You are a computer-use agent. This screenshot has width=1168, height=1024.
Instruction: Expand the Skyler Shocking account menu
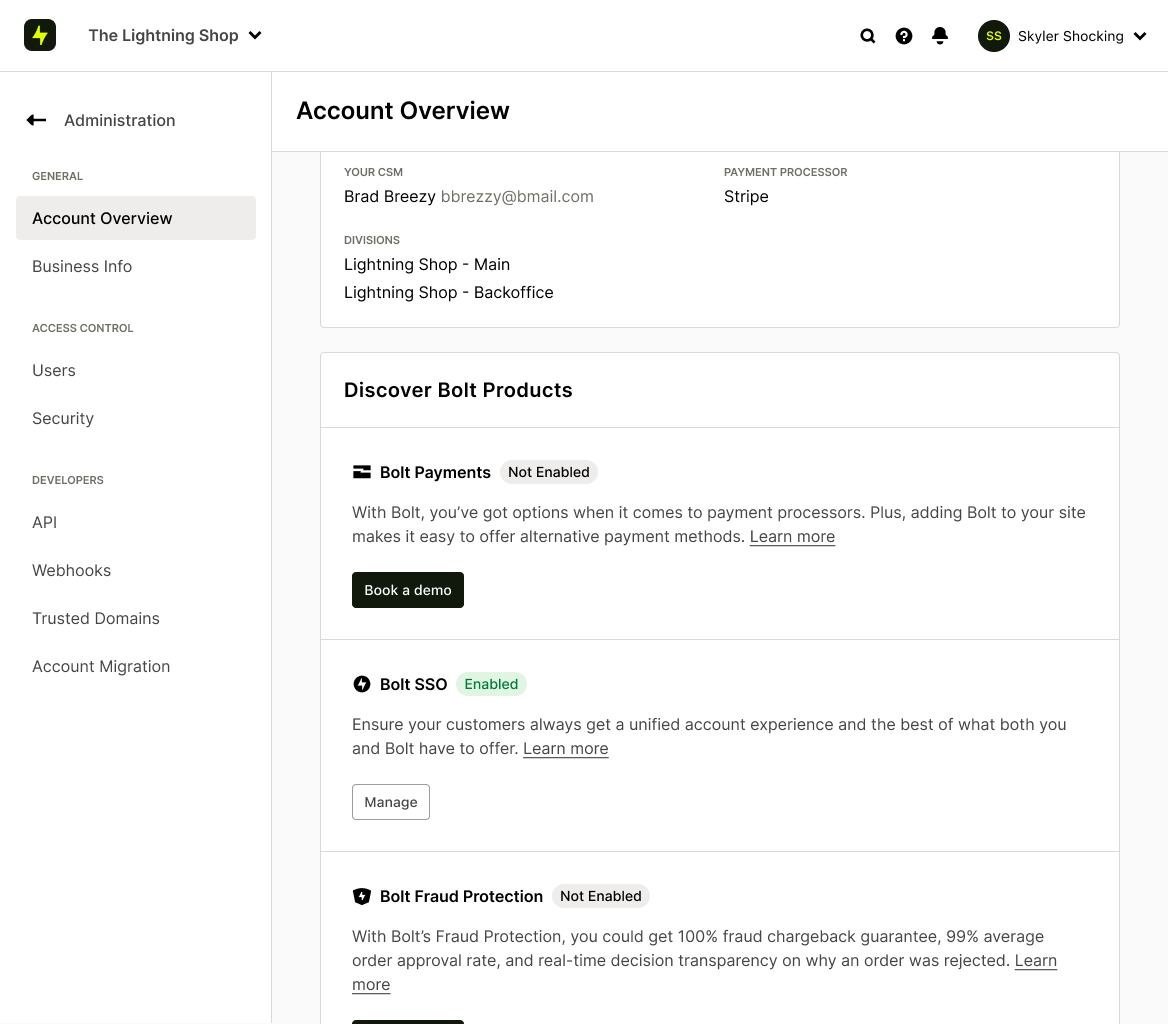point(1140,37)
